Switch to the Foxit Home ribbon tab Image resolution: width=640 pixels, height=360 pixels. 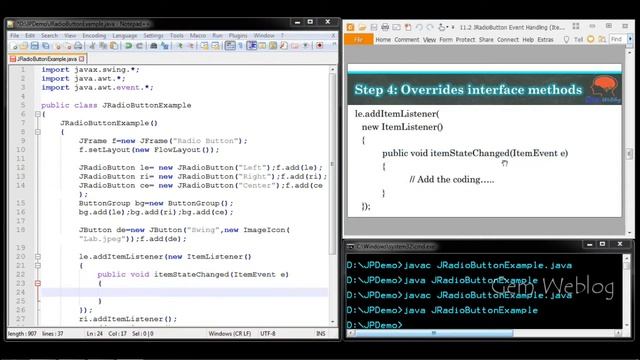383,40
